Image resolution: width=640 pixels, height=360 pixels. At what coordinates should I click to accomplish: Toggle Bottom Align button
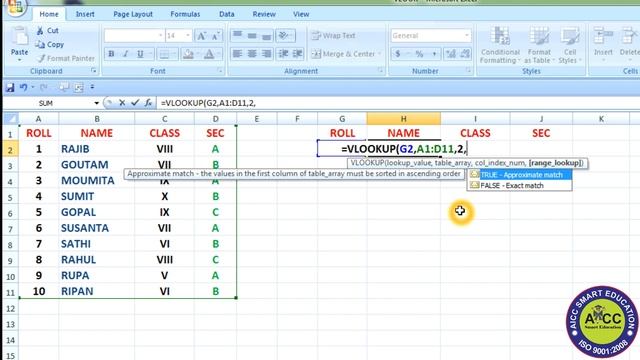267,36
